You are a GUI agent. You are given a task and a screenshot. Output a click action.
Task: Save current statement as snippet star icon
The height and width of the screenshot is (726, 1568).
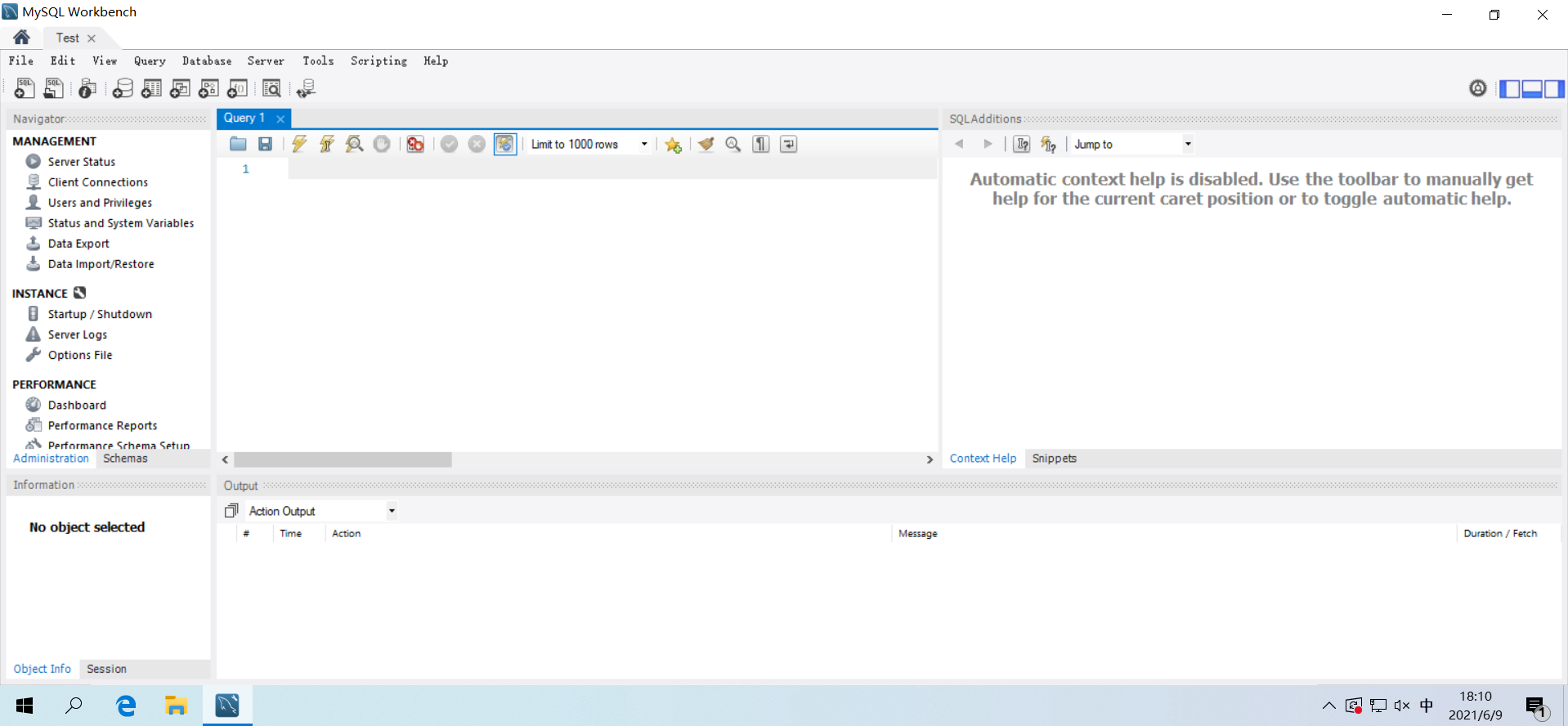673,144
